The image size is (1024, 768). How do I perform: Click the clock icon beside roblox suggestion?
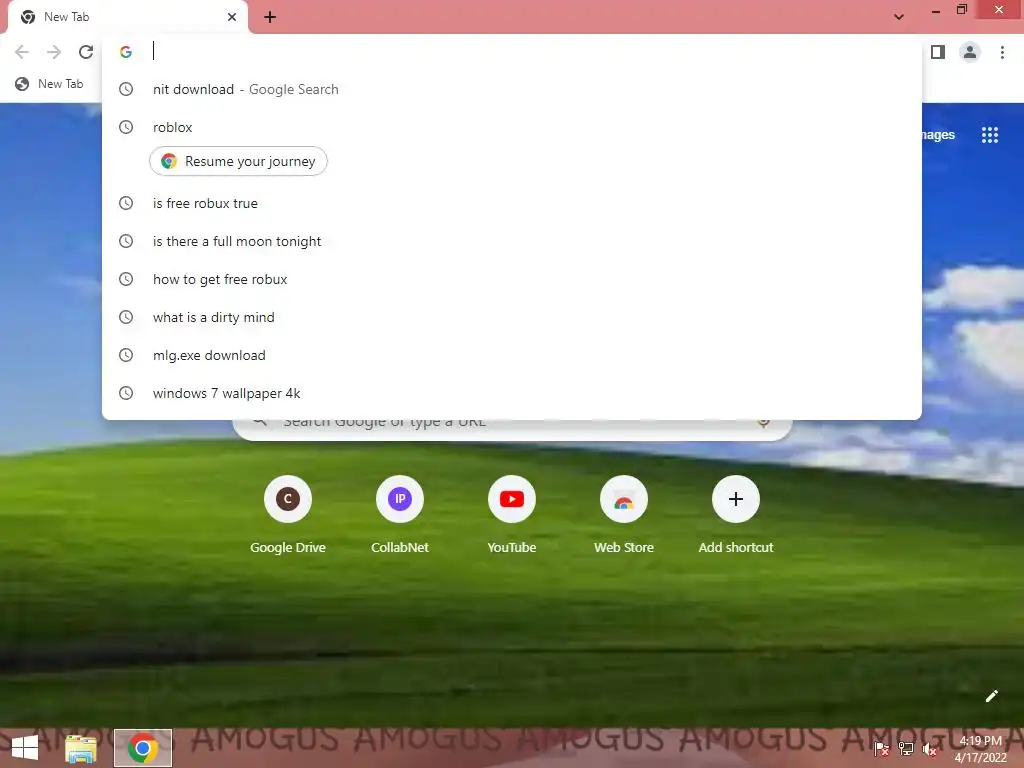pos(126,127)
